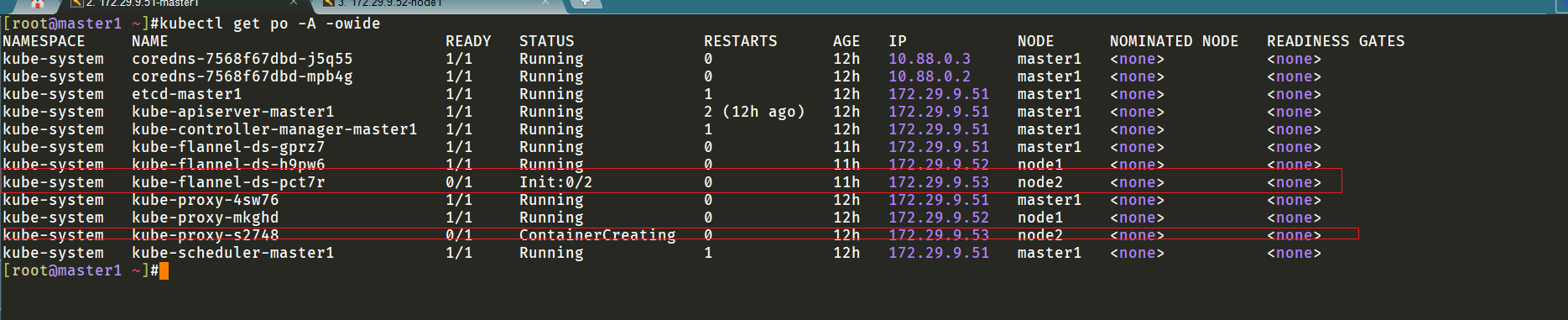Click the IP 10.88.0.2 in the list
The image size is (1568, 320).
(930, 76)
